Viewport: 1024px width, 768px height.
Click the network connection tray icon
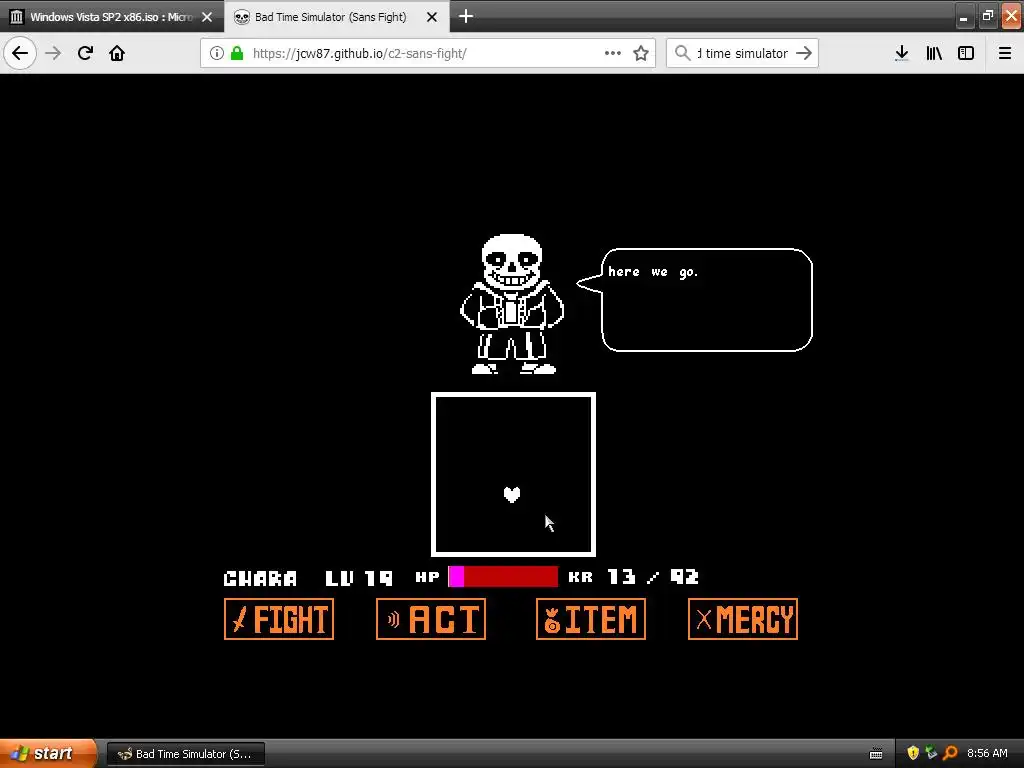tap(931, 754)
